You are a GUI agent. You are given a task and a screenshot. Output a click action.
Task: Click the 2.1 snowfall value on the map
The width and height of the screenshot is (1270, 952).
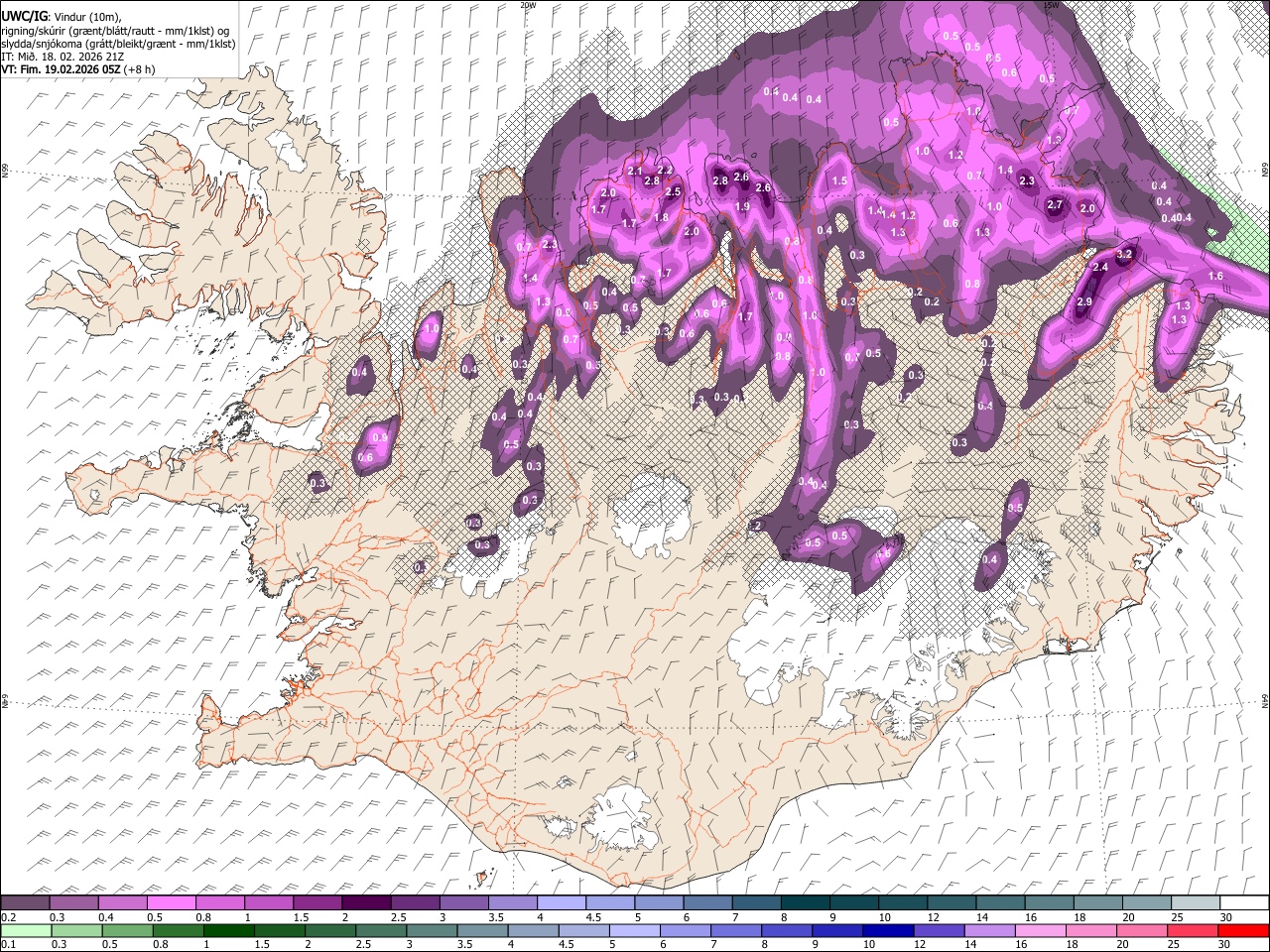[x=635, y=172]
